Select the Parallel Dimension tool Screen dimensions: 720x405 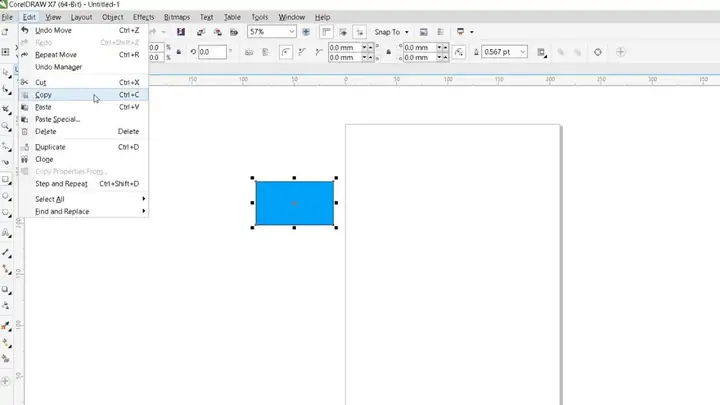(6, 253)
